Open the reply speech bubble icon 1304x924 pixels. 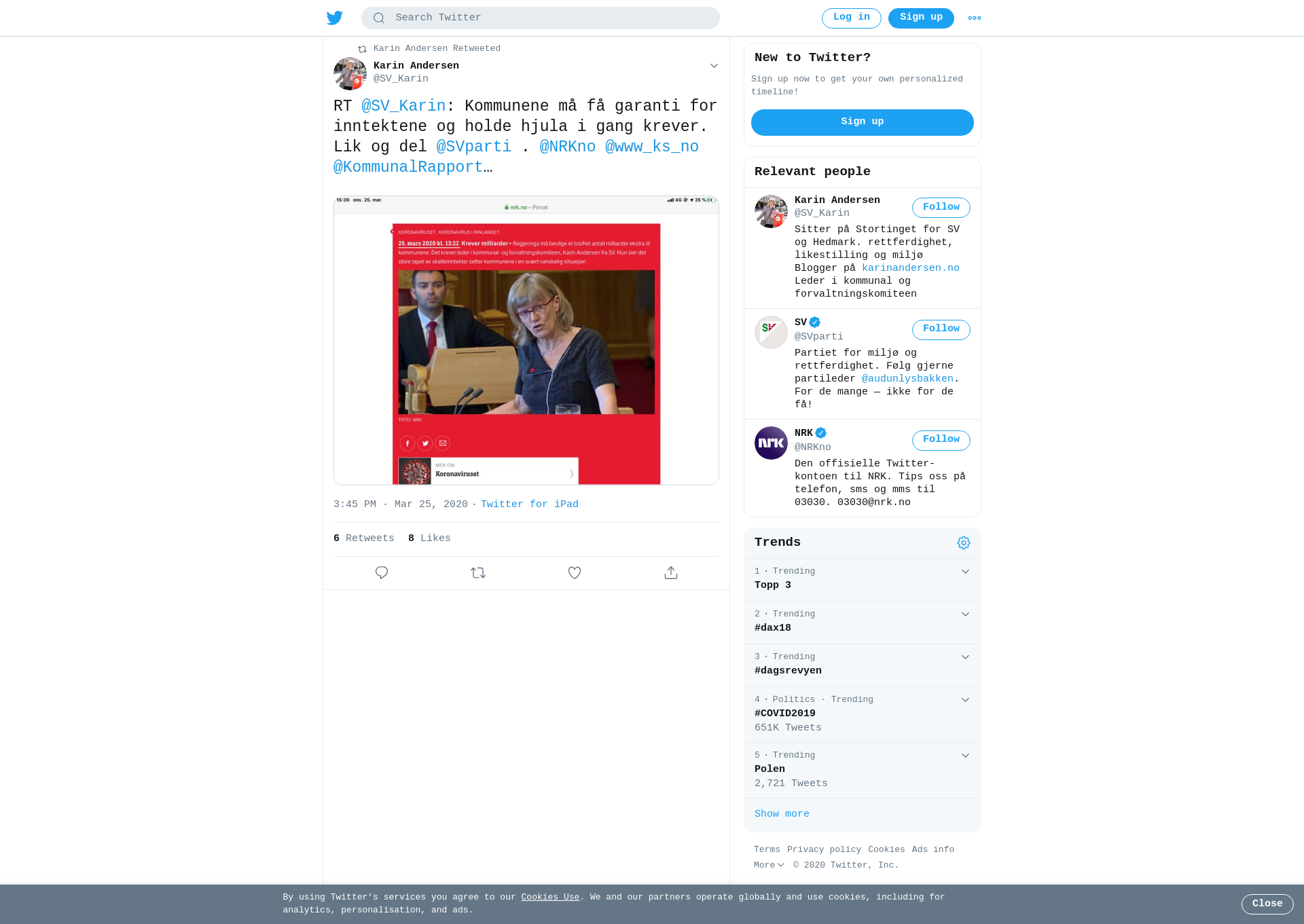(382, 573)
